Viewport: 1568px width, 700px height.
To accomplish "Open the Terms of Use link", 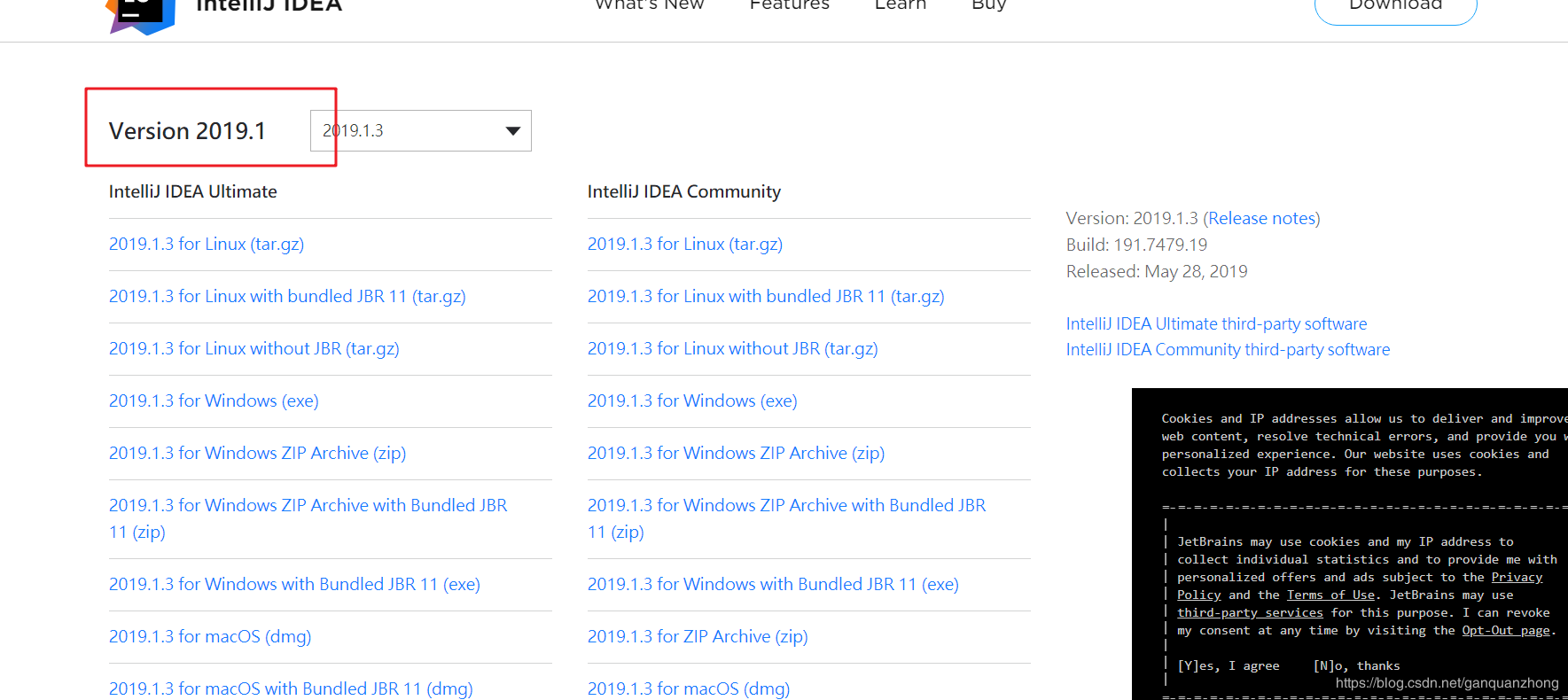I will point(1330,595).
